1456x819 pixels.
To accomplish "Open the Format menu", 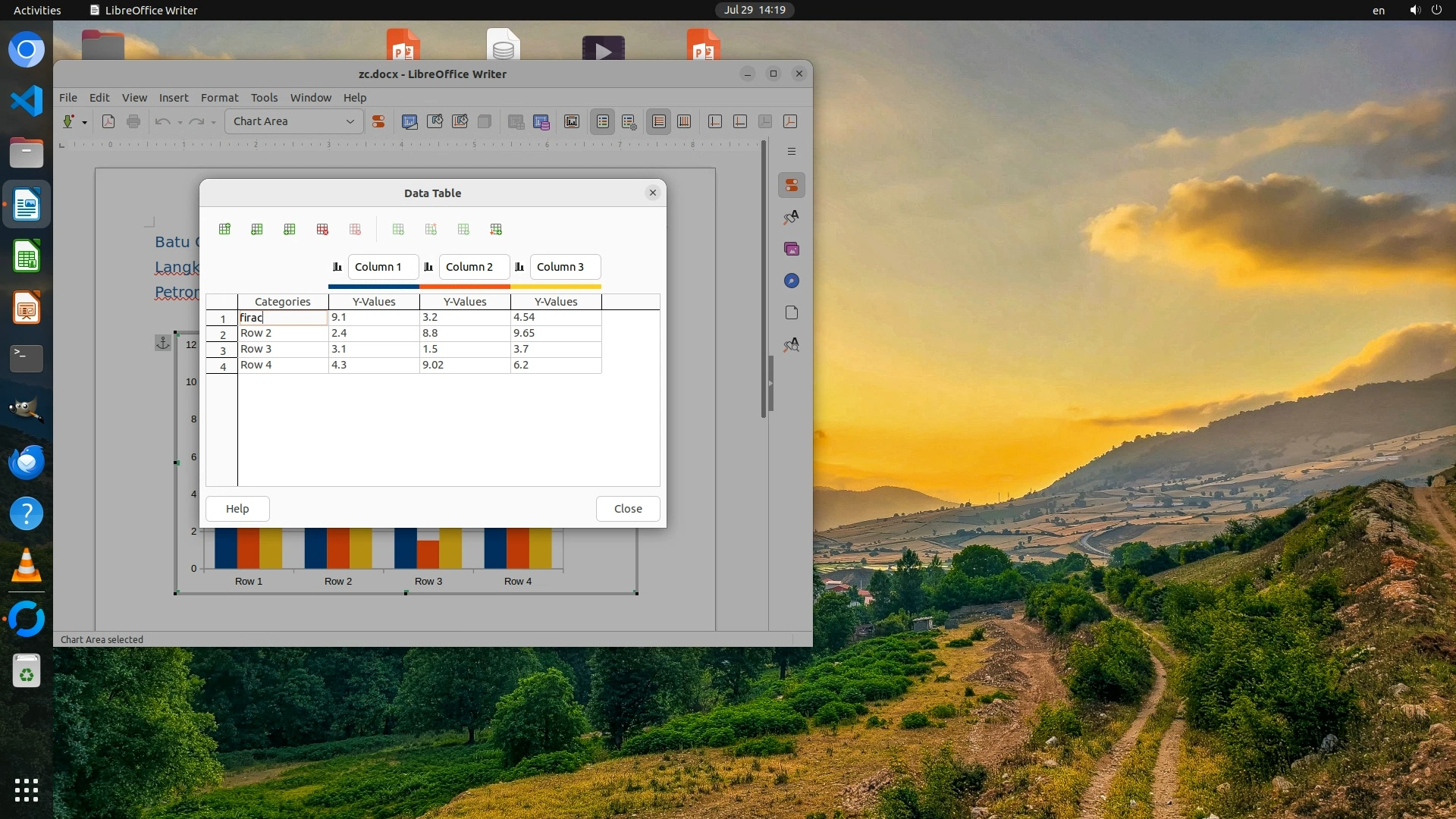I will click(219, 97).
